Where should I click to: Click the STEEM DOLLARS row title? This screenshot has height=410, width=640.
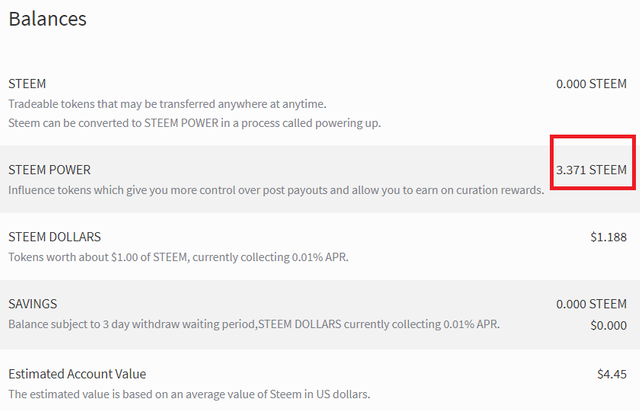(54, 237)
